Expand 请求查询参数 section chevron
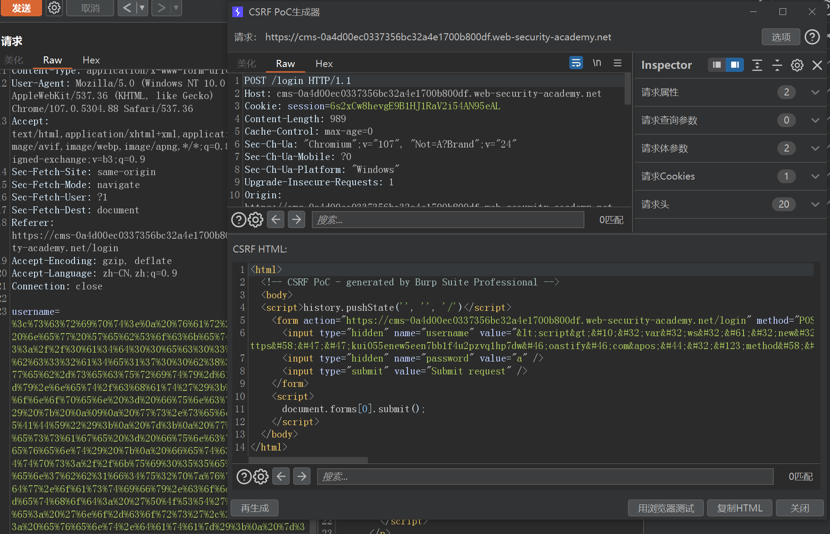 pos(815,121)
